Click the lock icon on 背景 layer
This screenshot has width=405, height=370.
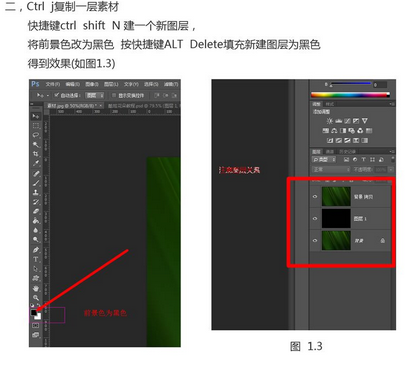383,240
